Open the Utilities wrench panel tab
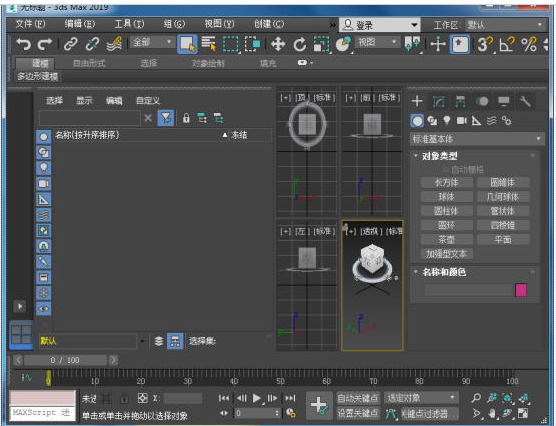The width and height of the screenshot is (556, 426). (525, 101)
